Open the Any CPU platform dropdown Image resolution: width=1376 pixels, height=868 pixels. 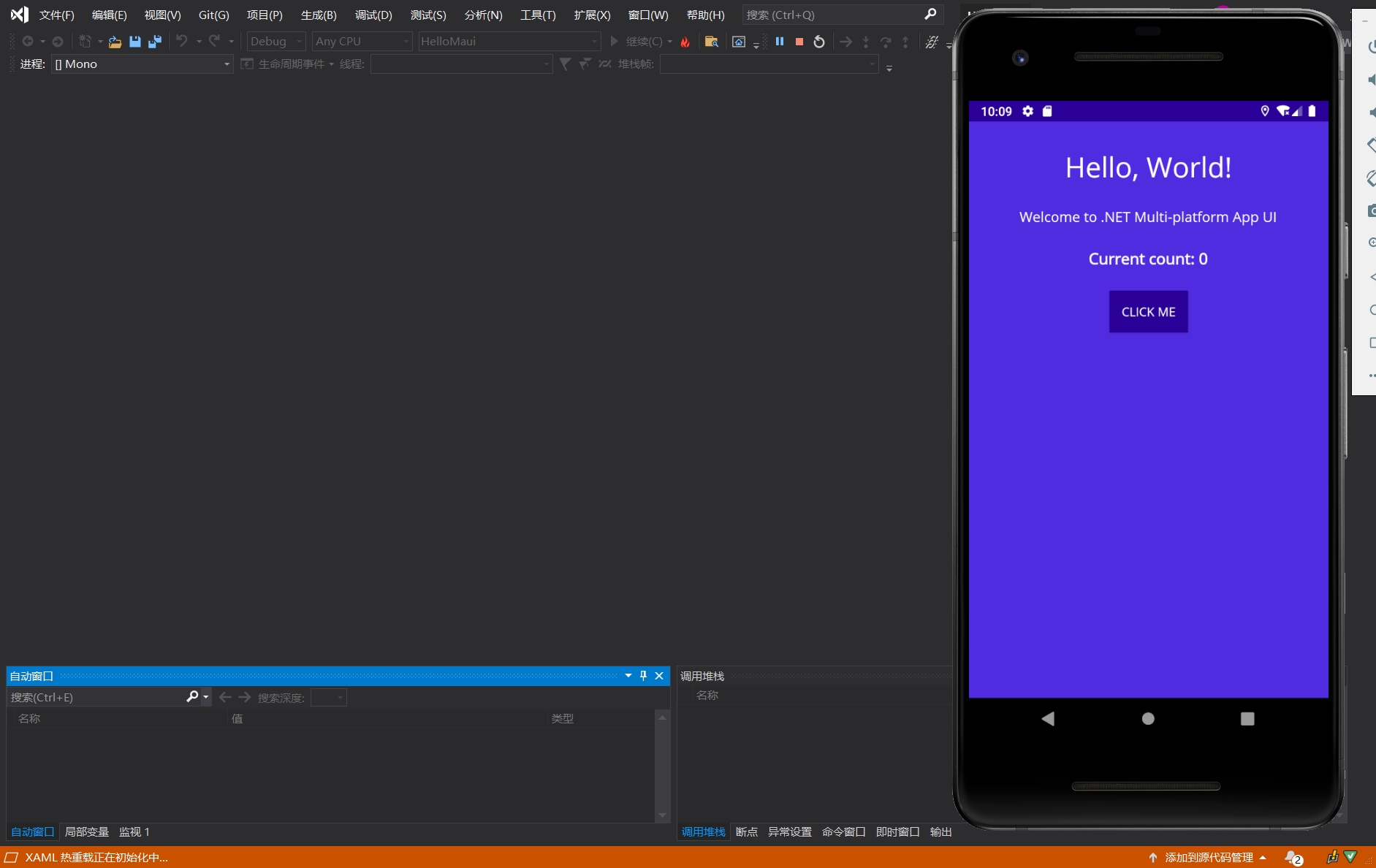point(362,42)
